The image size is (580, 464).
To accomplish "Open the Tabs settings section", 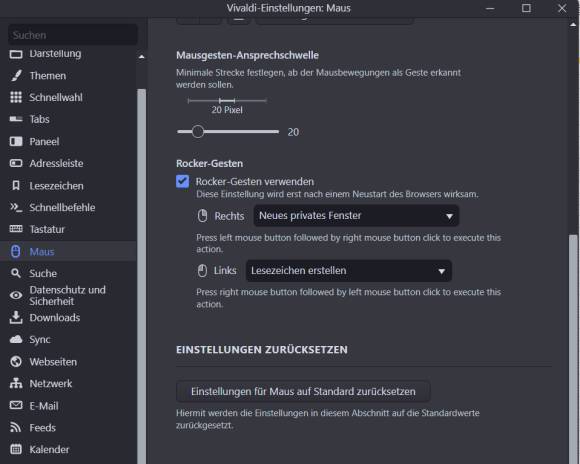I will click(68, 119).
